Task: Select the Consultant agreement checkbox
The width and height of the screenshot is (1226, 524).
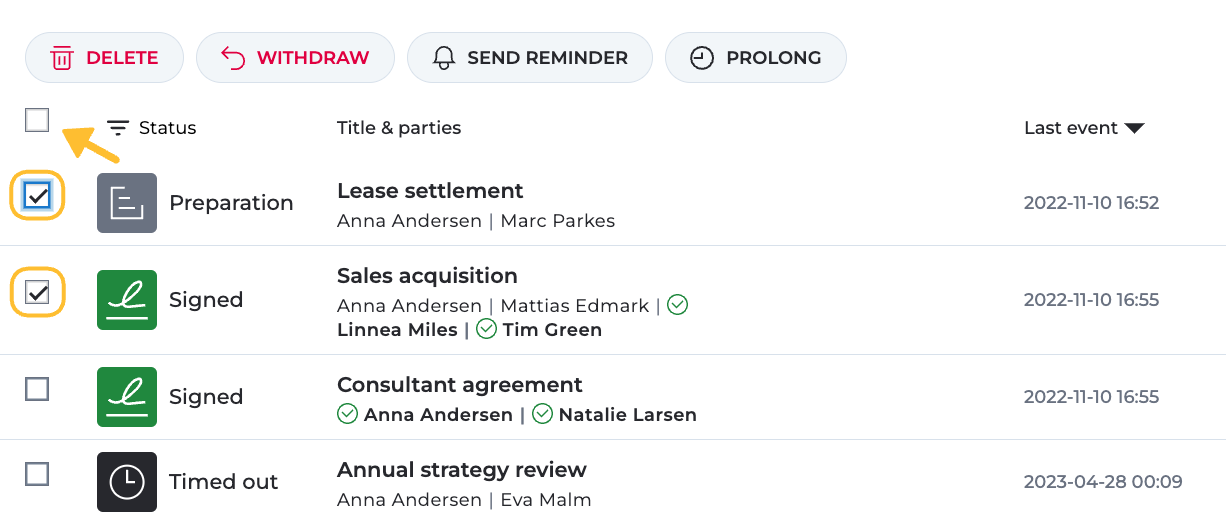Action: 37,389
